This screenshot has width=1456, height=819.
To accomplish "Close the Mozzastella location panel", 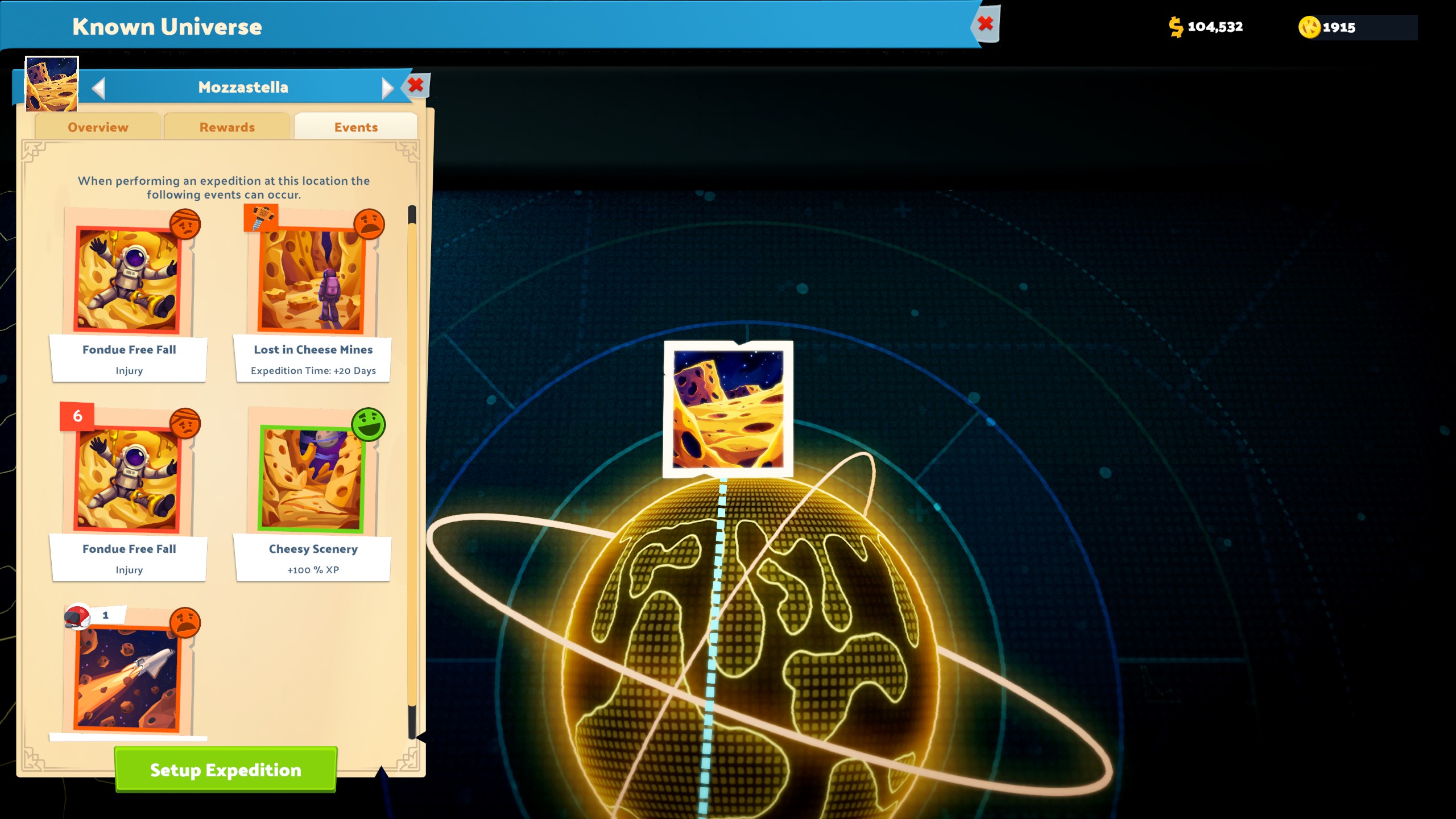I will (416, 85).
